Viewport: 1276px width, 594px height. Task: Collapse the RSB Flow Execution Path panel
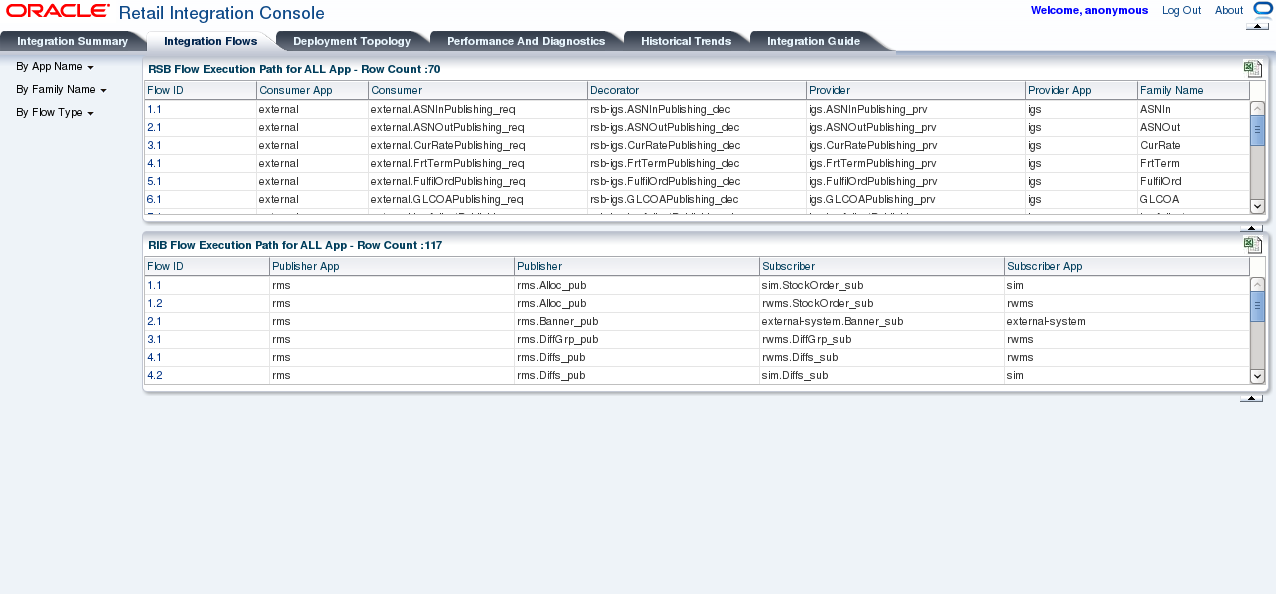pos(1251,228)
